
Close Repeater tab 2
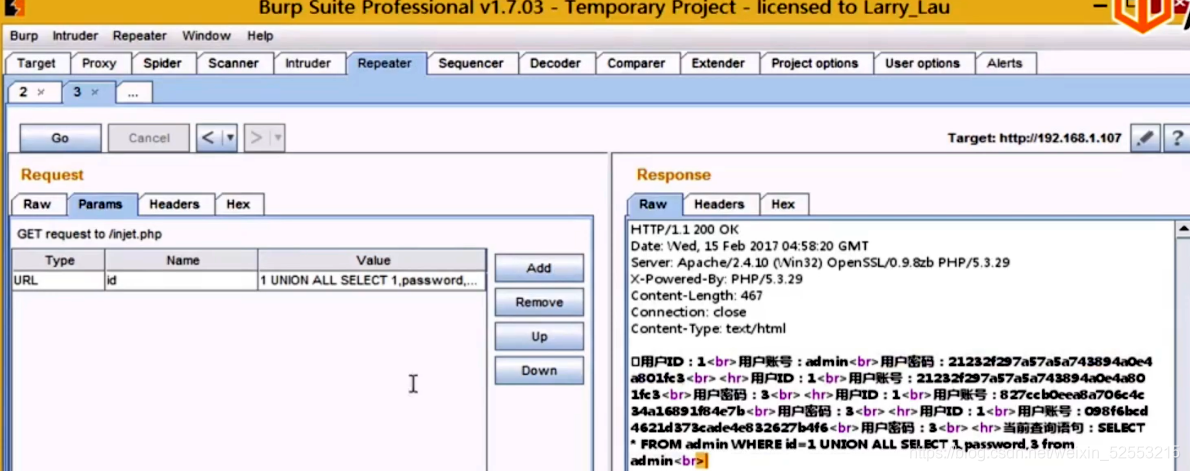click(x=41, y=92)
